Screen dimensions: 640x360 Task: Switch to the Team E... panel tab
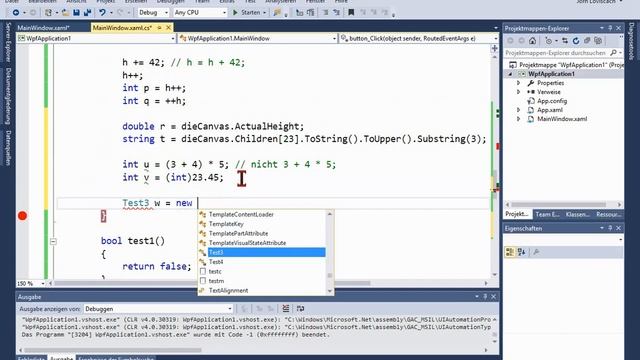tap(547, 214)
